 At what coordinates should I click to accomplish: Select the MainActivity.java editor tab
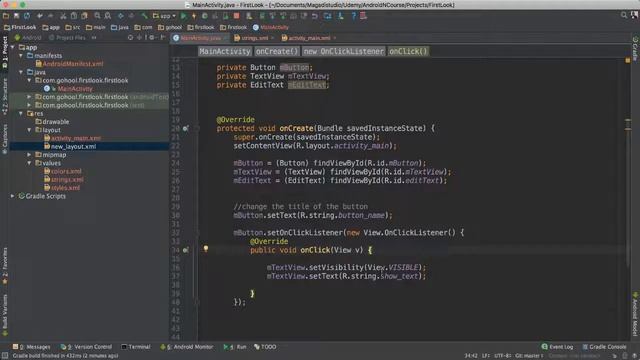200,38
